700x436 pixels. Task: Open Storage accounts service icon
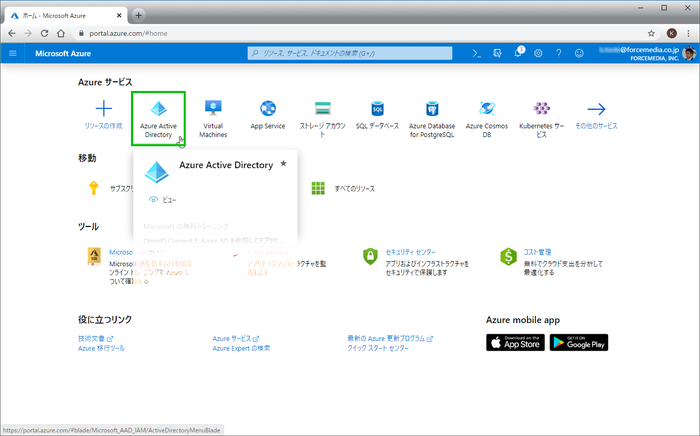[x=322, y=108]
